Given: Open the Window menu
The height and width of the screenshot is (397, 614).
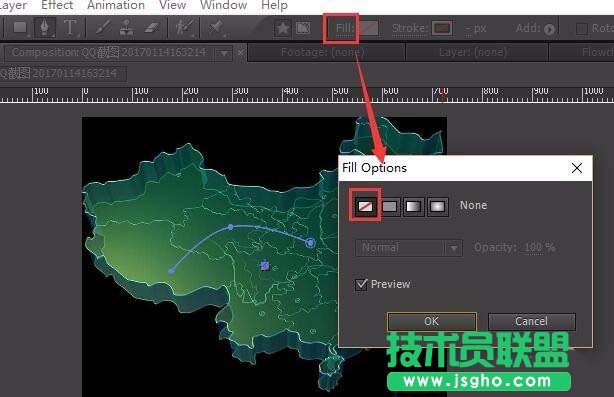Looking at the screenshot, I should coord(224,5).
